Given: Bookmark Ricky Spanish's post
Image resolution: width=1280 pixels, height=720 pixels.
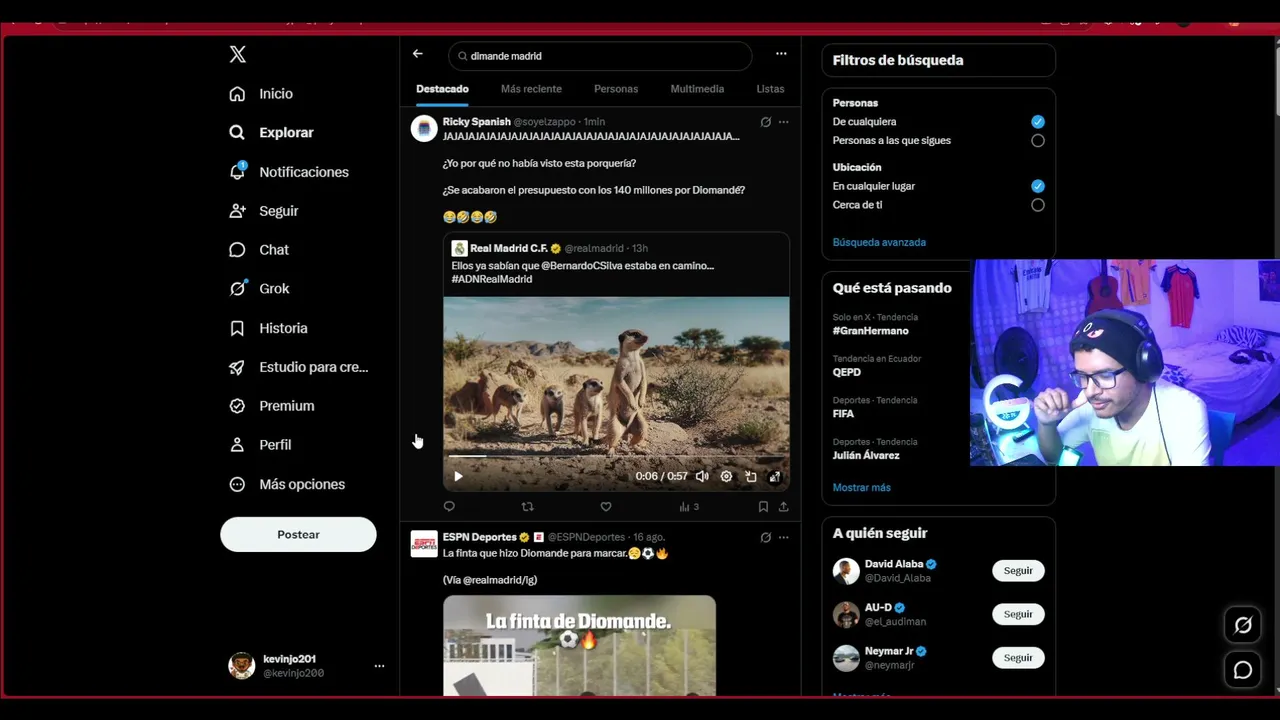Looking at the screenshot, I should (764, 507).
